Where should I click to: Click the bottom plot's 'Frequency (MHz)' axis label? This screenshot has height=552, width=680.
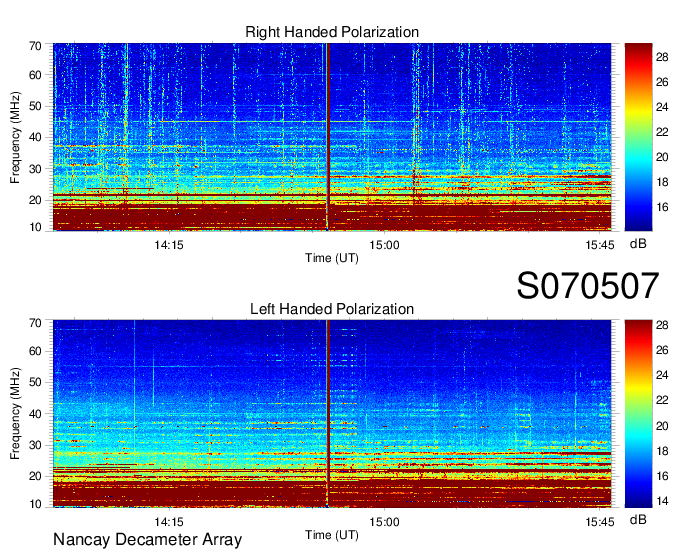click(x=15, y=414)
